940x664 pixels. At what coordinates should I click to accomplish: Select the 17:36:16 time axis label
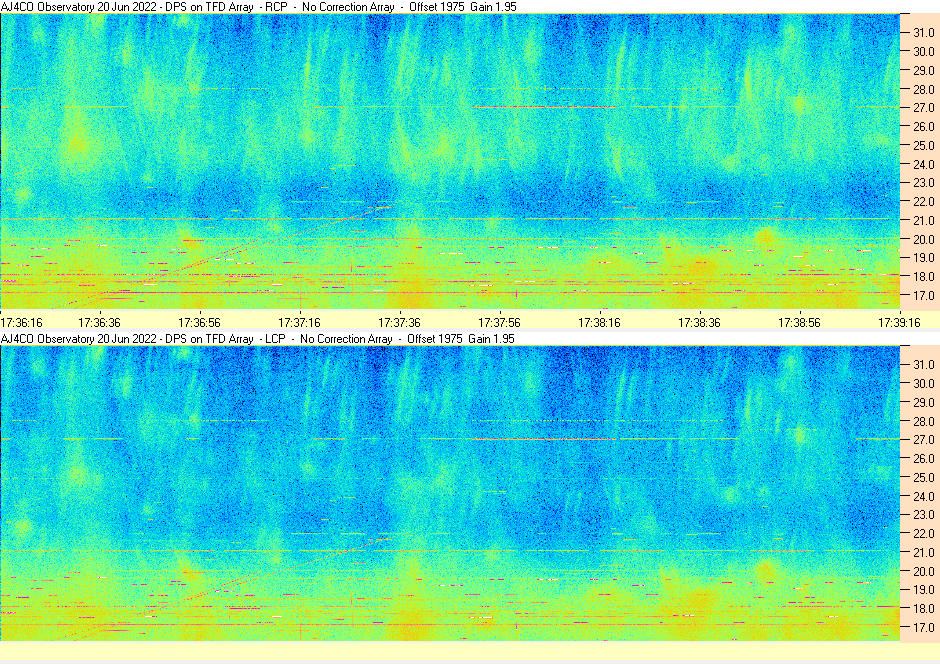coord(21,322)
